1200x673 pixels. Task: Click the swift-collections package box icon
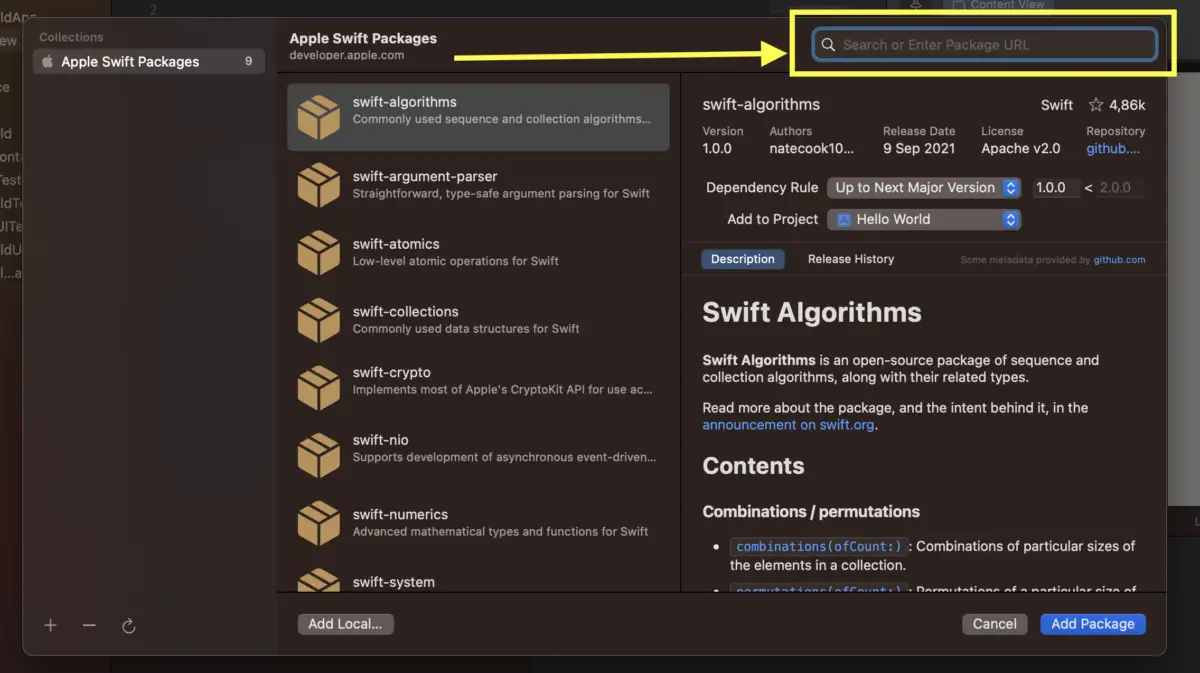pos(319,320)
